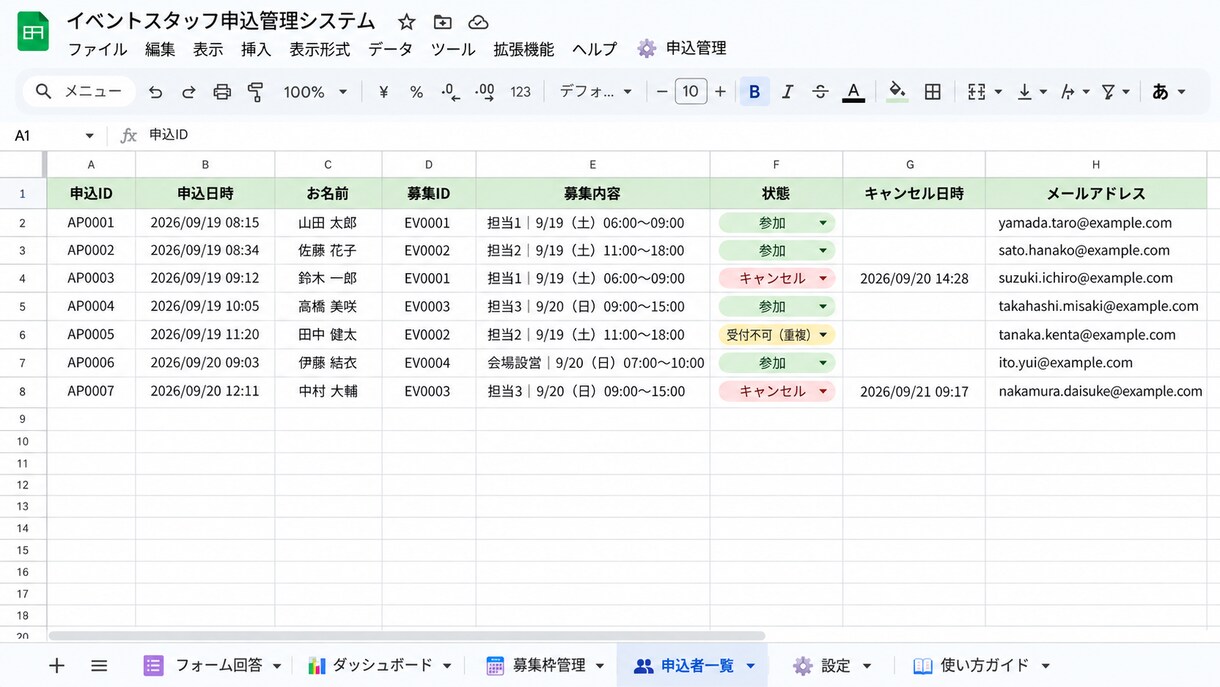Open the Google Sheets home icon

(33, 31)
